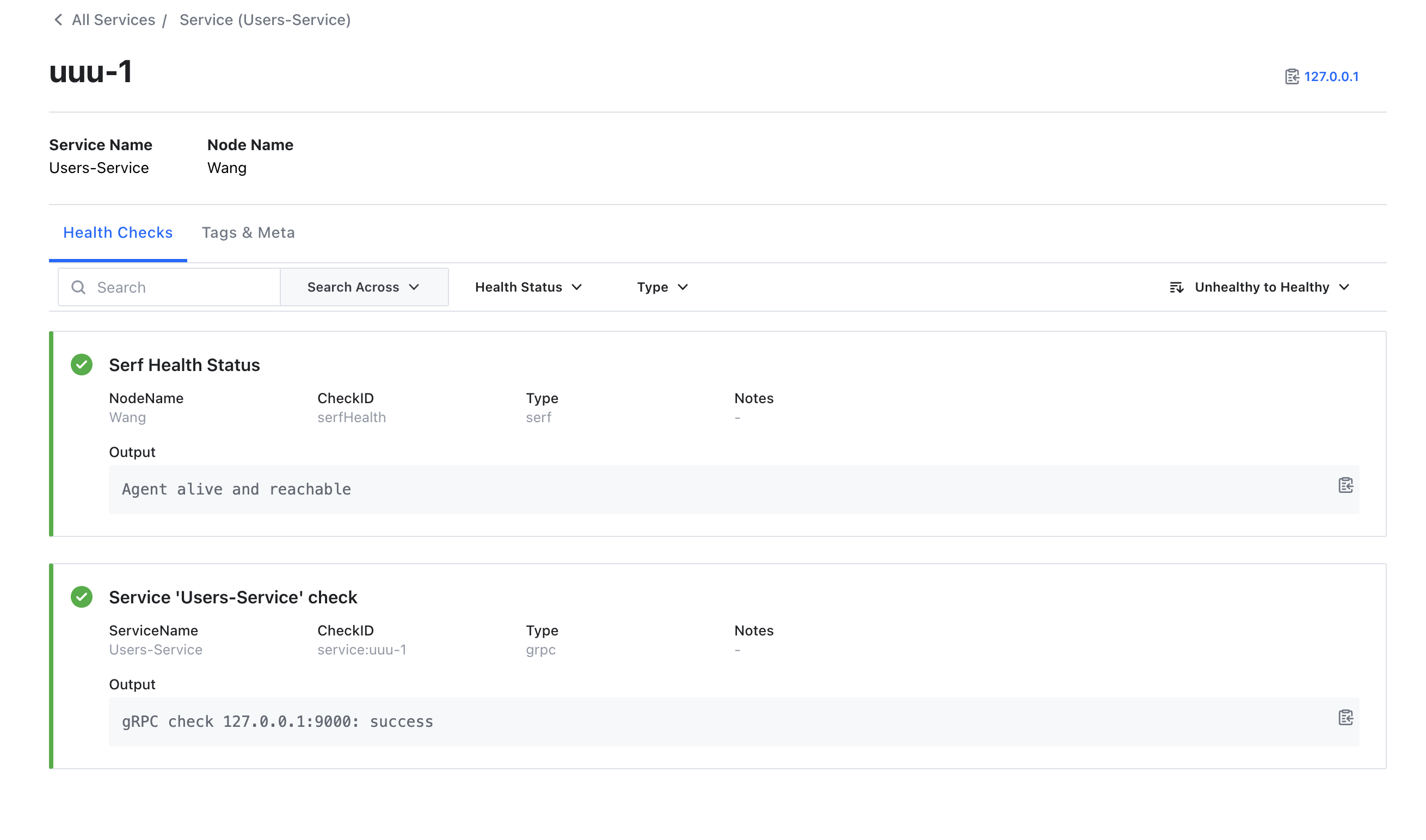Click the search magnifier icon

tap(78, 288)
